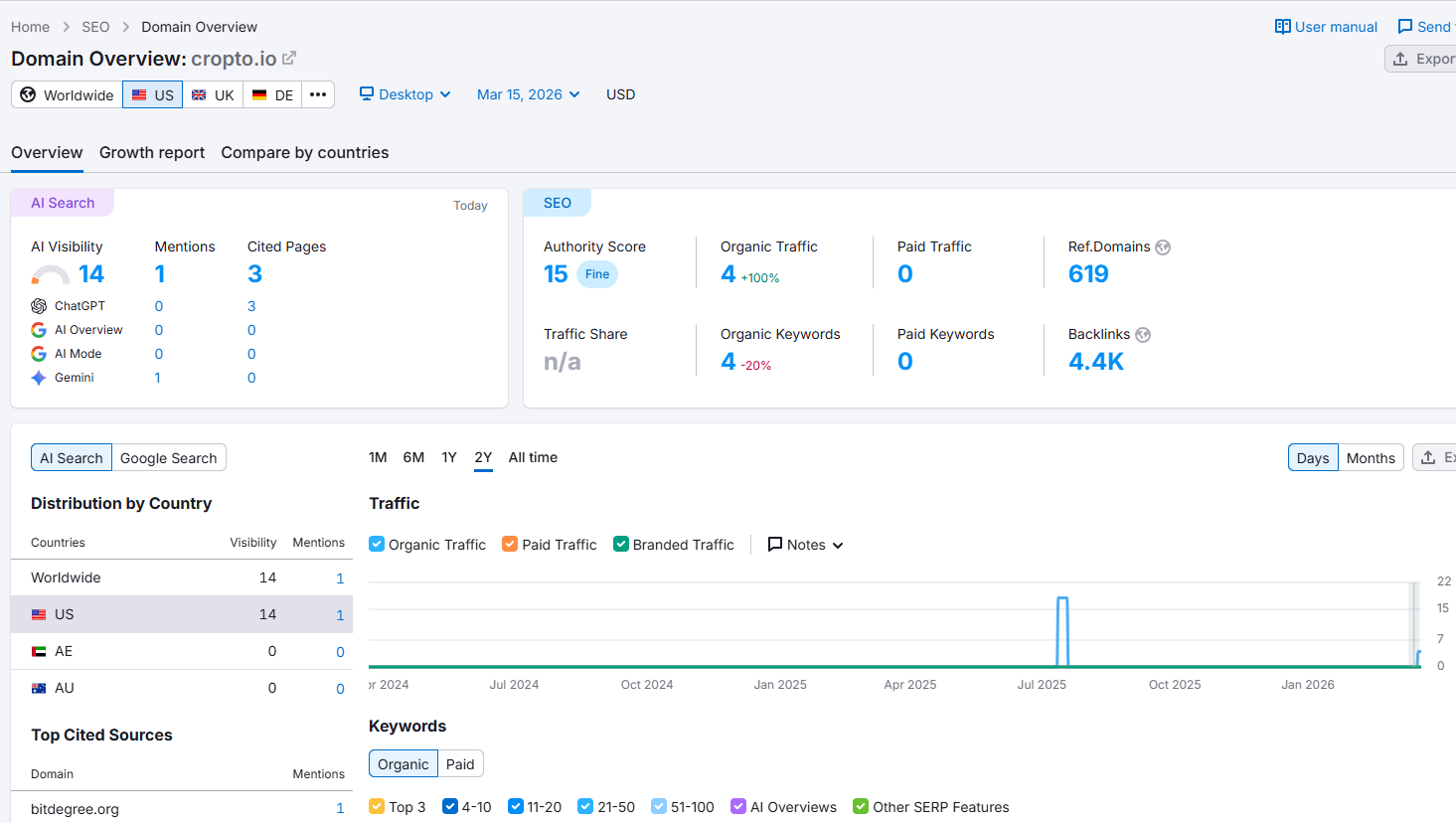
Task: Toggle AI Overviews keywords checkbox
Action: (738, 806)
